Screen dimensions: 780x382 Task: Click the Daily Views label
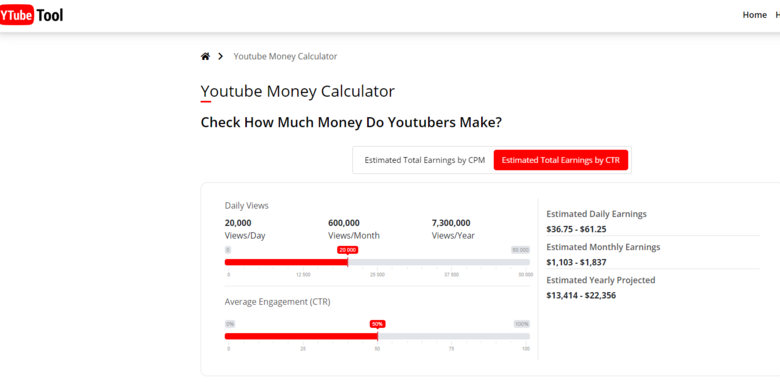(246, 205)
